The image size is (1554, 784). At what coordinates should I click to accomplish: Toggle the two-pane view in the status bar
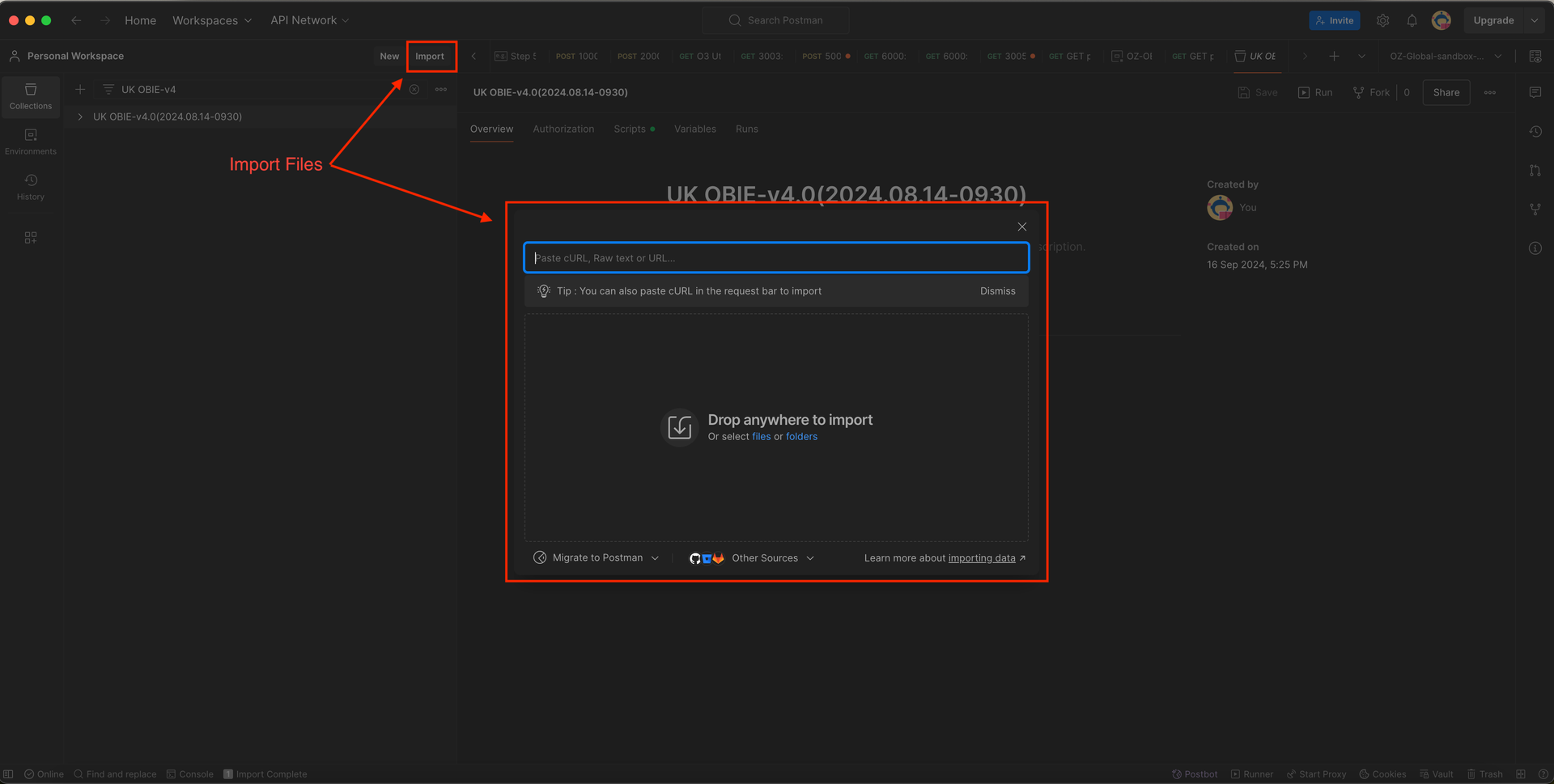click(1521, 774)
